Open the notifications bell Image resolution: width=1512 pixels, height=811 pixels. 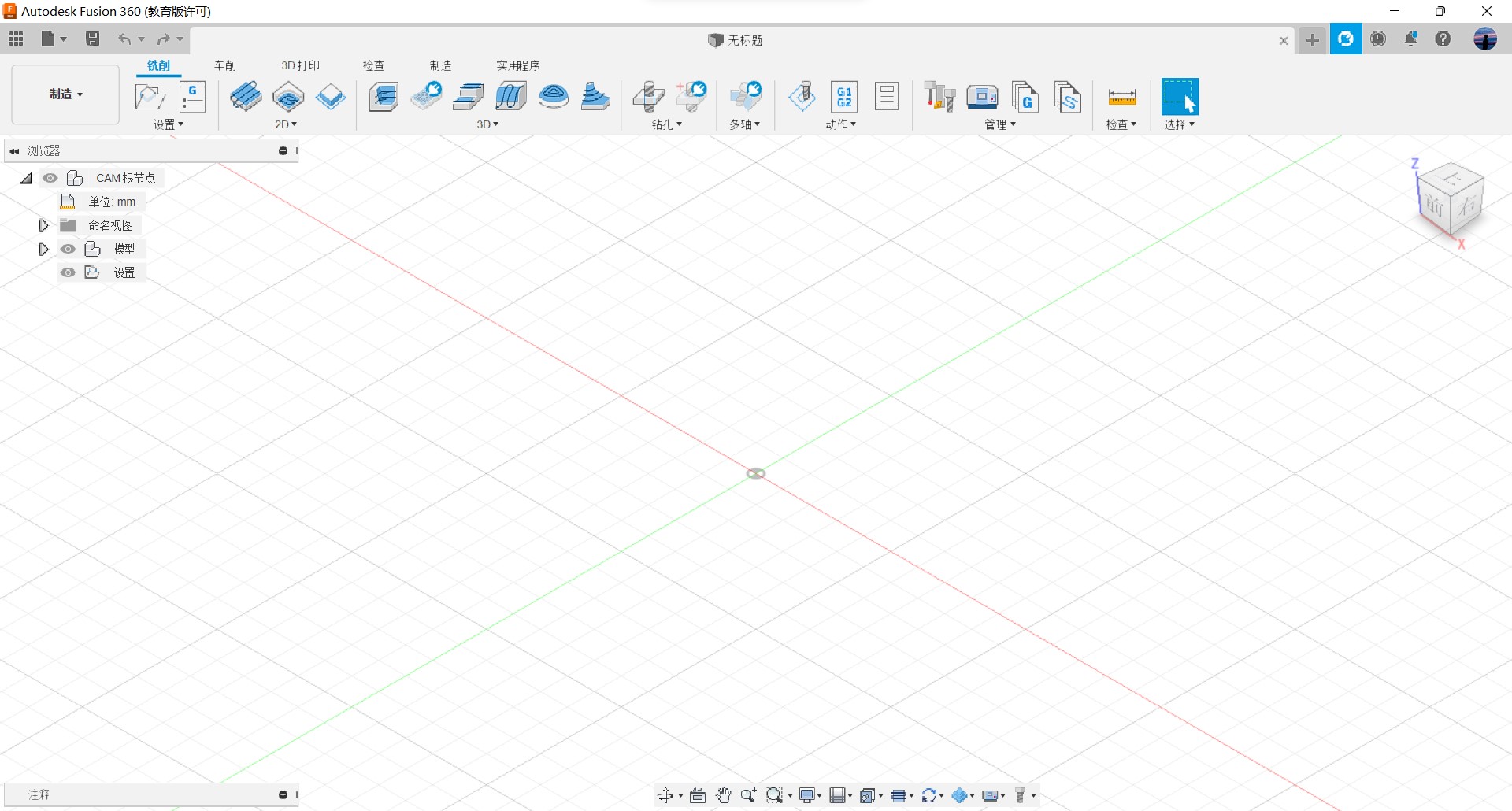(1411, 39)
